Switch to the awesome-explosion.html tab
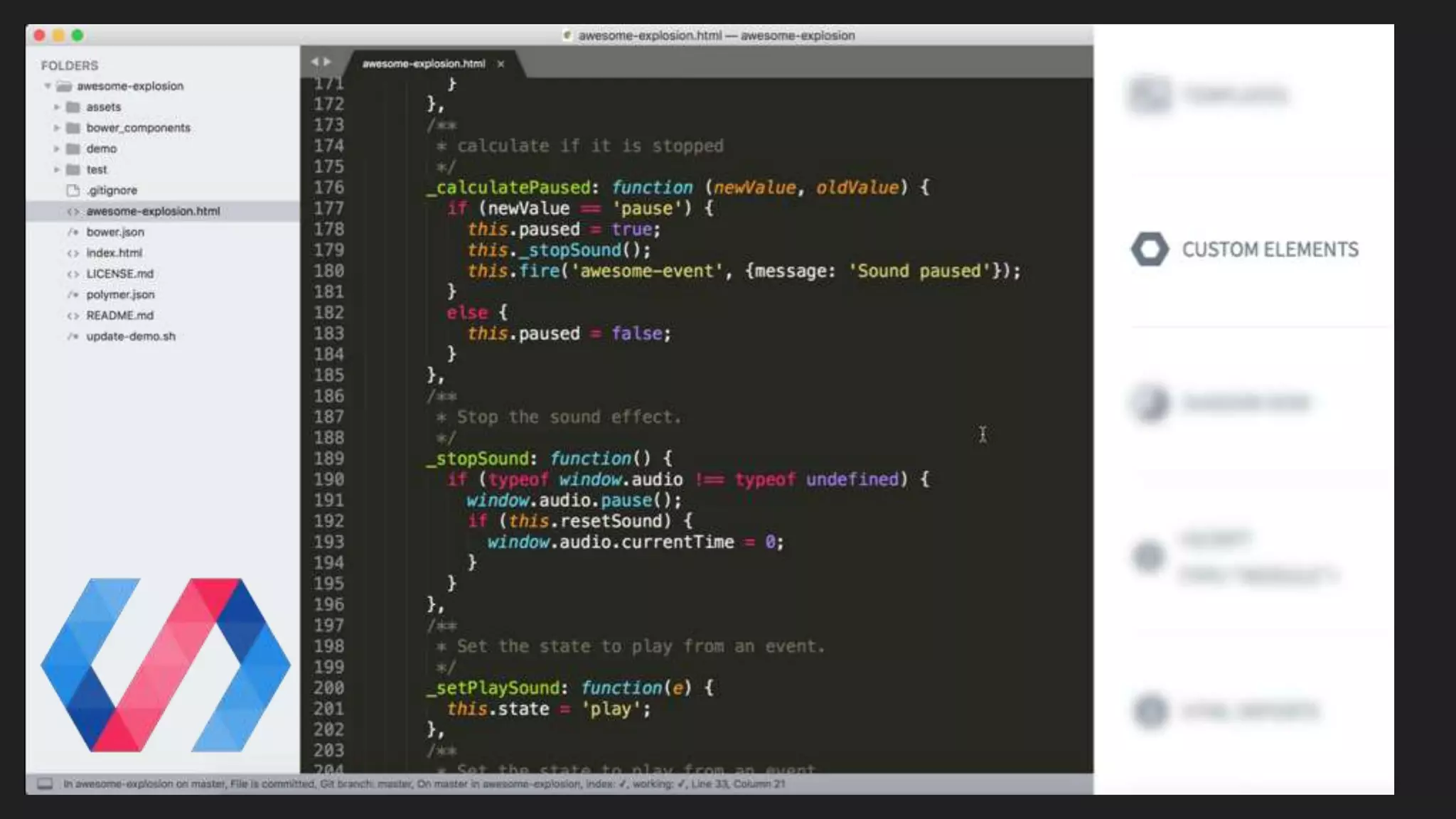The width and height of the screenshot is (1456, 819). [x=423, y=64]
